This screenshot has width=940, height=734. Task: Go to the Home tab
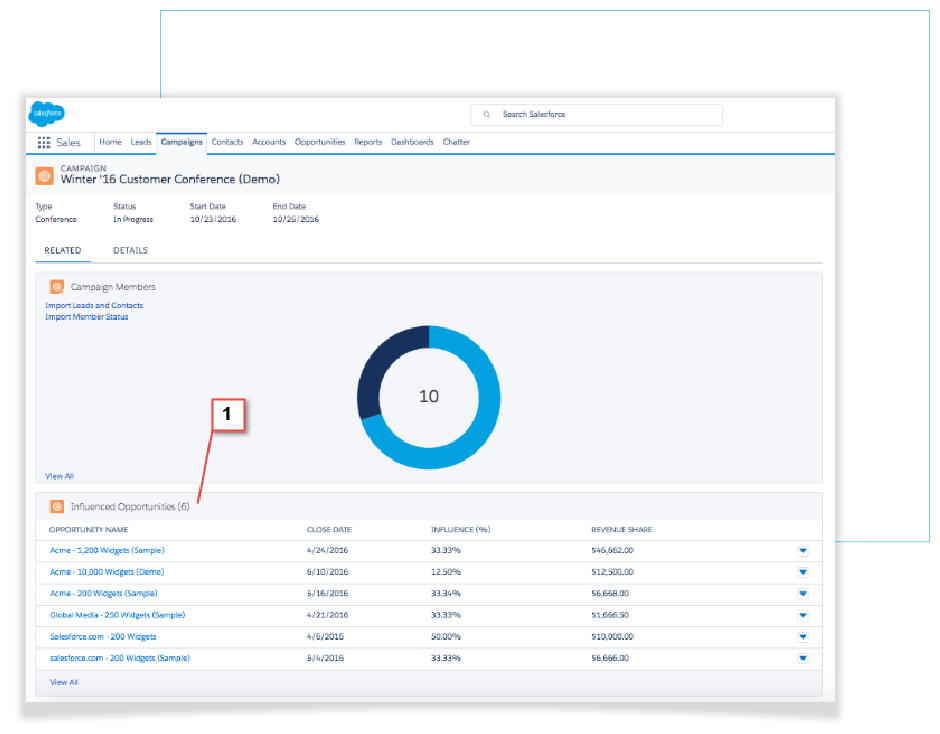coord(110,142)
